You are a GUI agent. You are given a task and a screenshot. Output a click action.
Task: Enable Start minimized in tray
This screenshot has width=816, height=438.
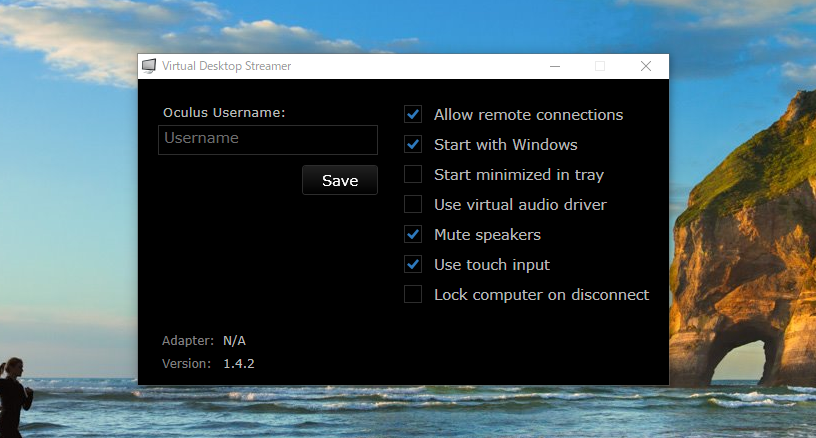[413, 175]
